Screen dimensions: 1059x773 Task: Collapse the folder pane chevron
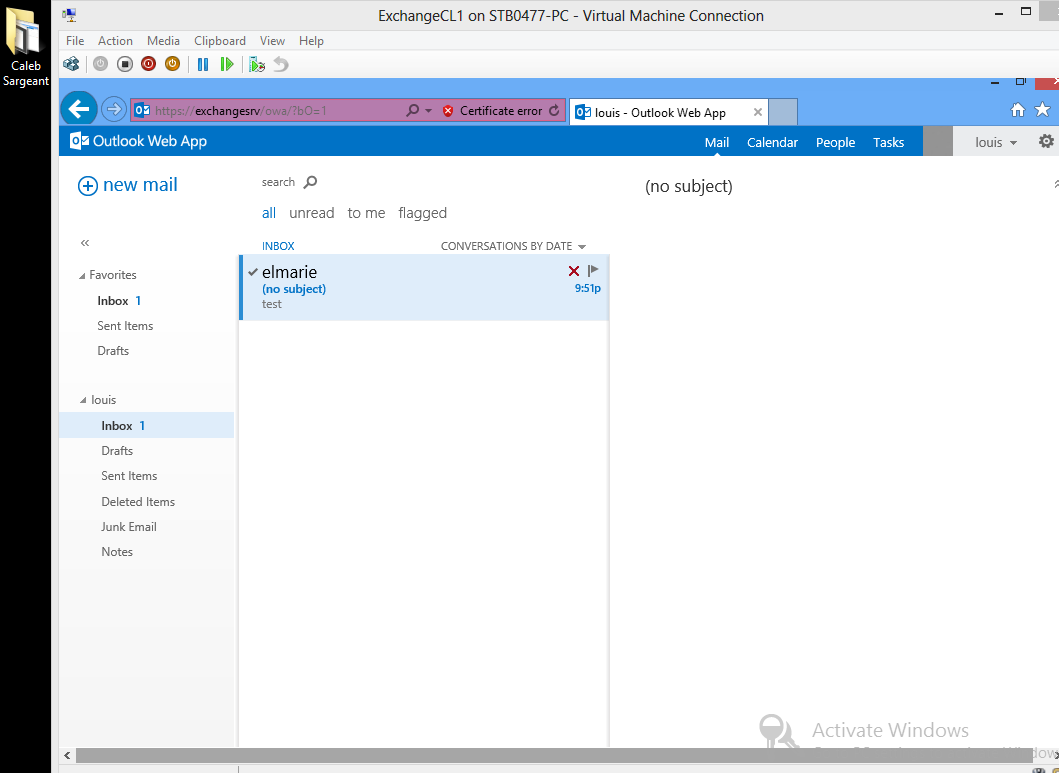tap(85, 243)
